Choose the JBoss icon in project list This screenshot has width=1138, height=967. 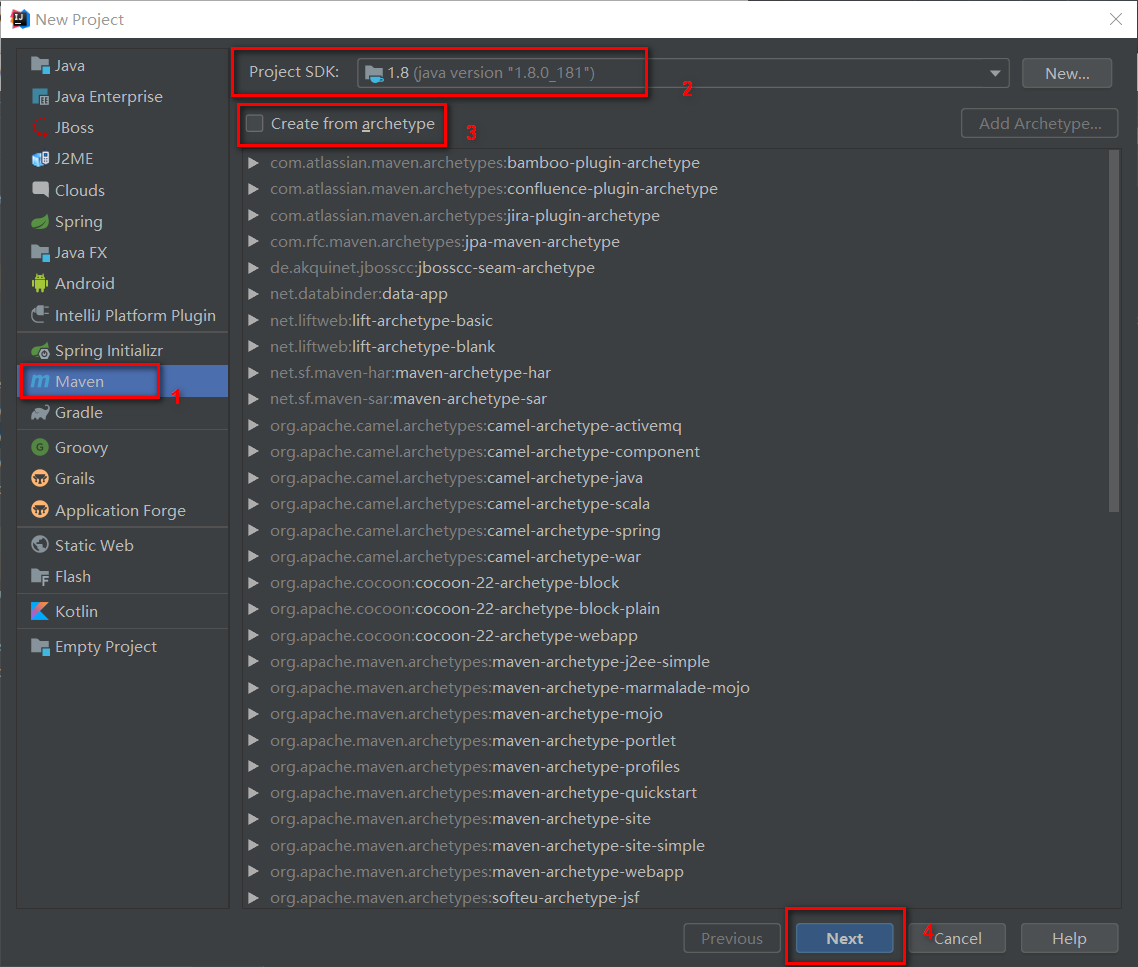pos(40,128)
